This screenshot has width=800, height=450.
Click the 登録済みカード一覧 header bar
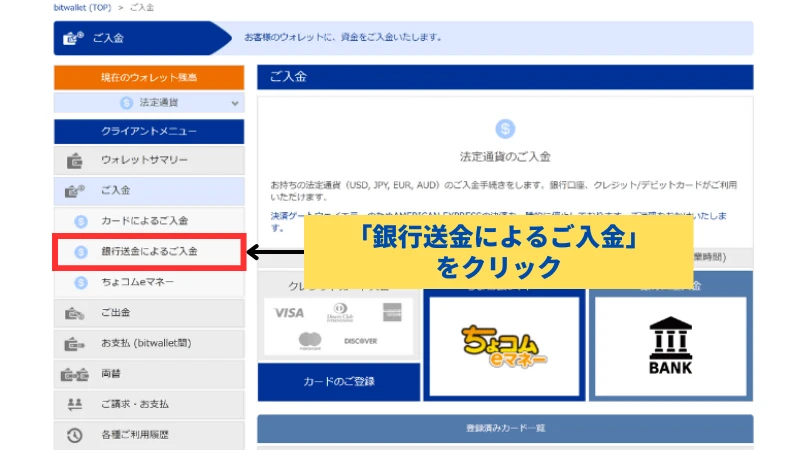(x=505, y=428)
